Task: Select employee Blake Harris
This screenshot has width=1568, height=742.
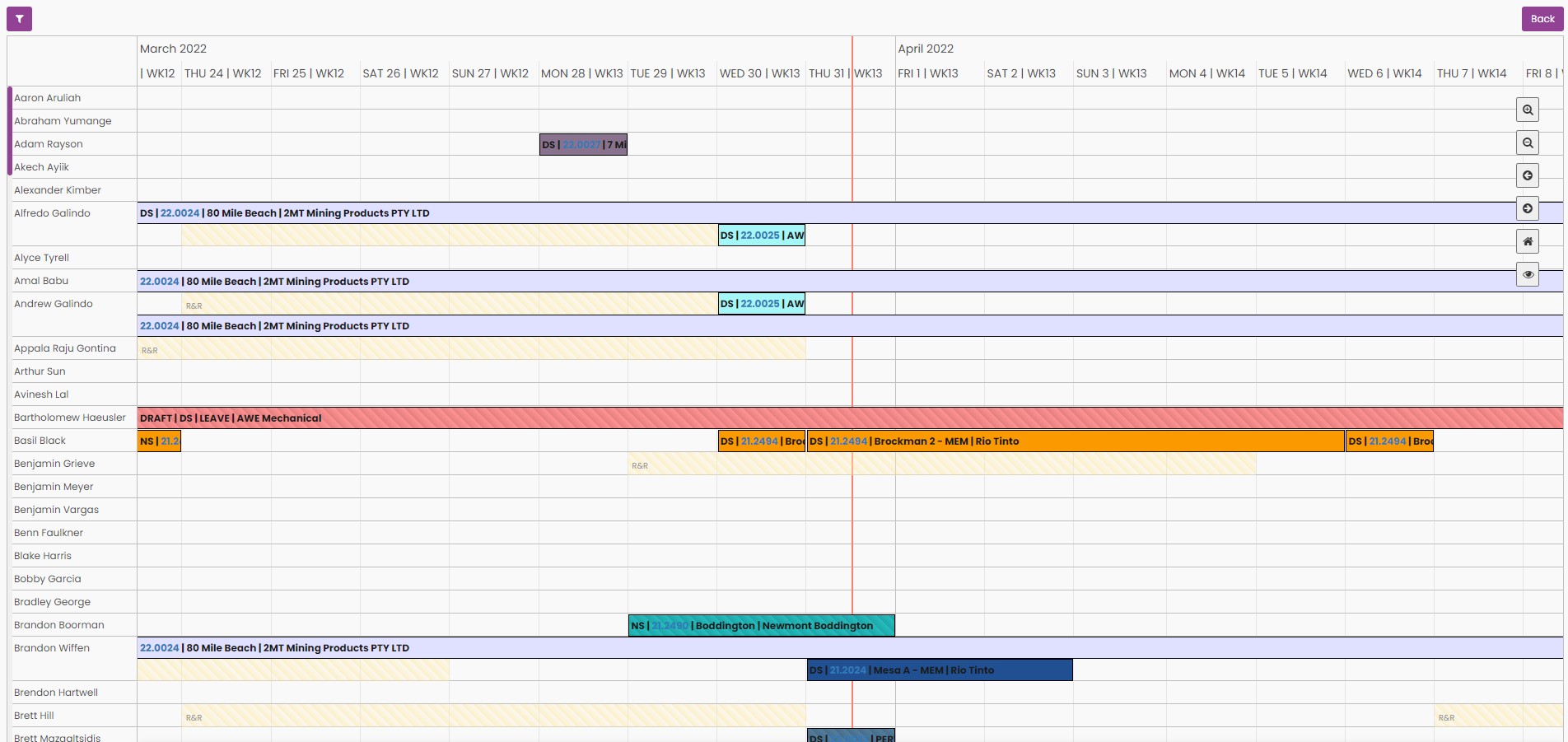Action: coord(43,556)
